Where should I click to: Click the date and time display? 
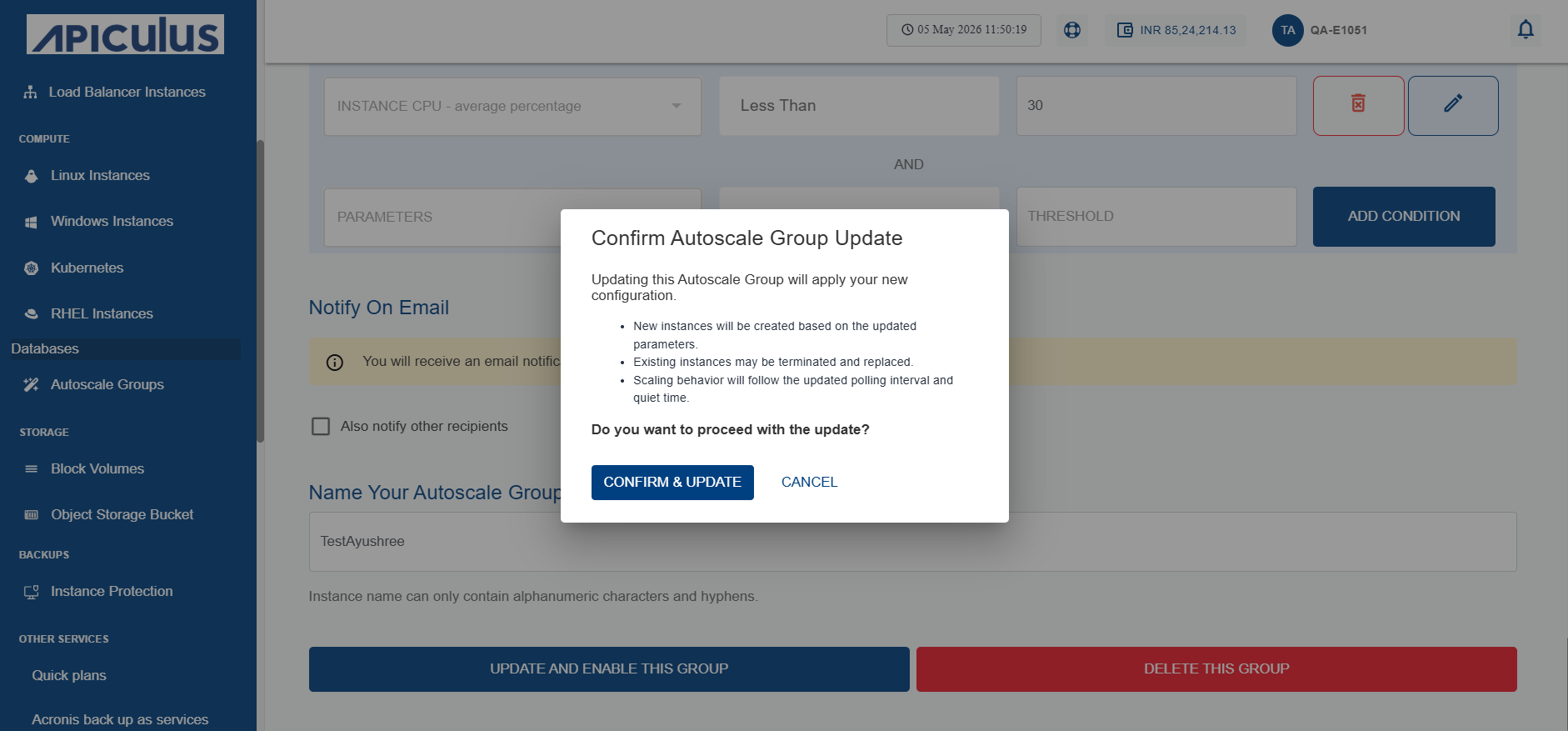click(964, 30)
